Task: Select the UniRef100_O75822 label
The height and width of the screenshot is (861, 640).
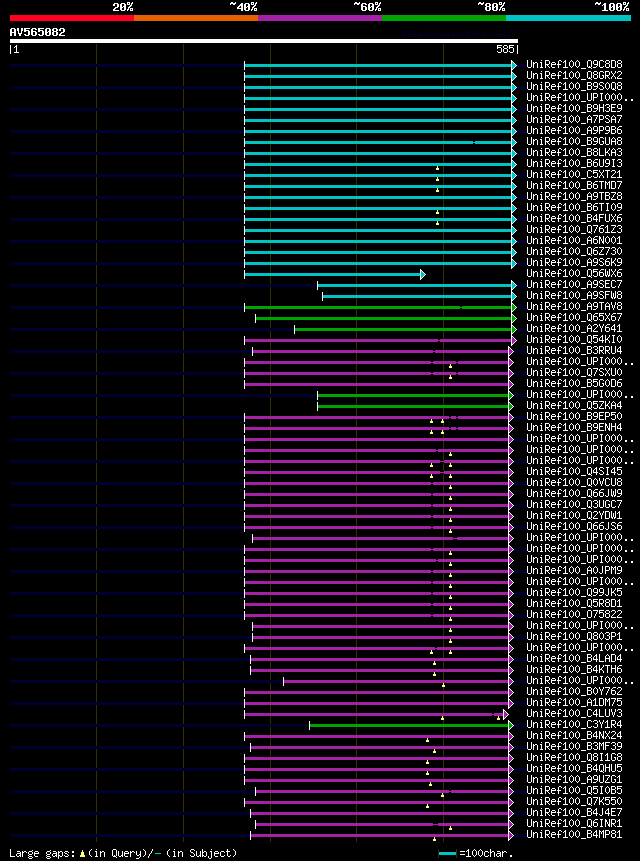Action: [574, 613]
